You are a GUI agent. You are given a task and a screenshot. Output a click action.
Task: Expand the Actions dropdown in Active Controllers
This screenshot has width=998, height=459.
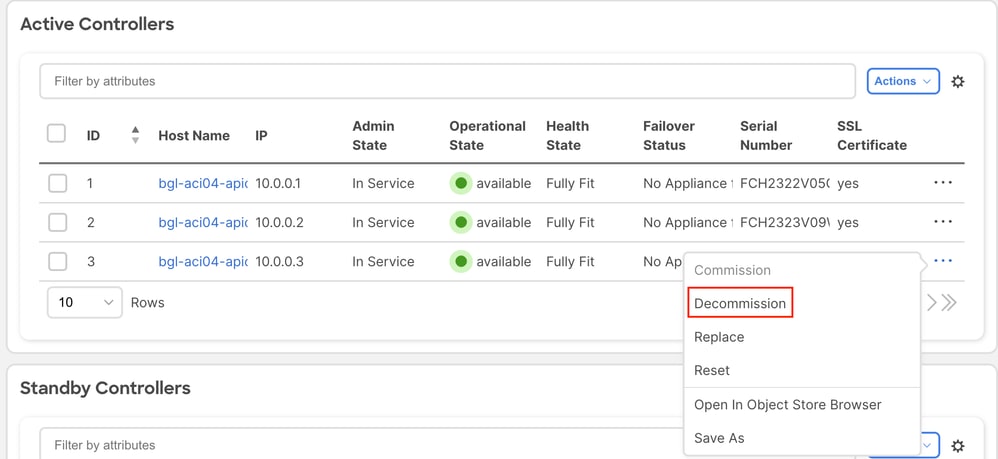(902, 81)
